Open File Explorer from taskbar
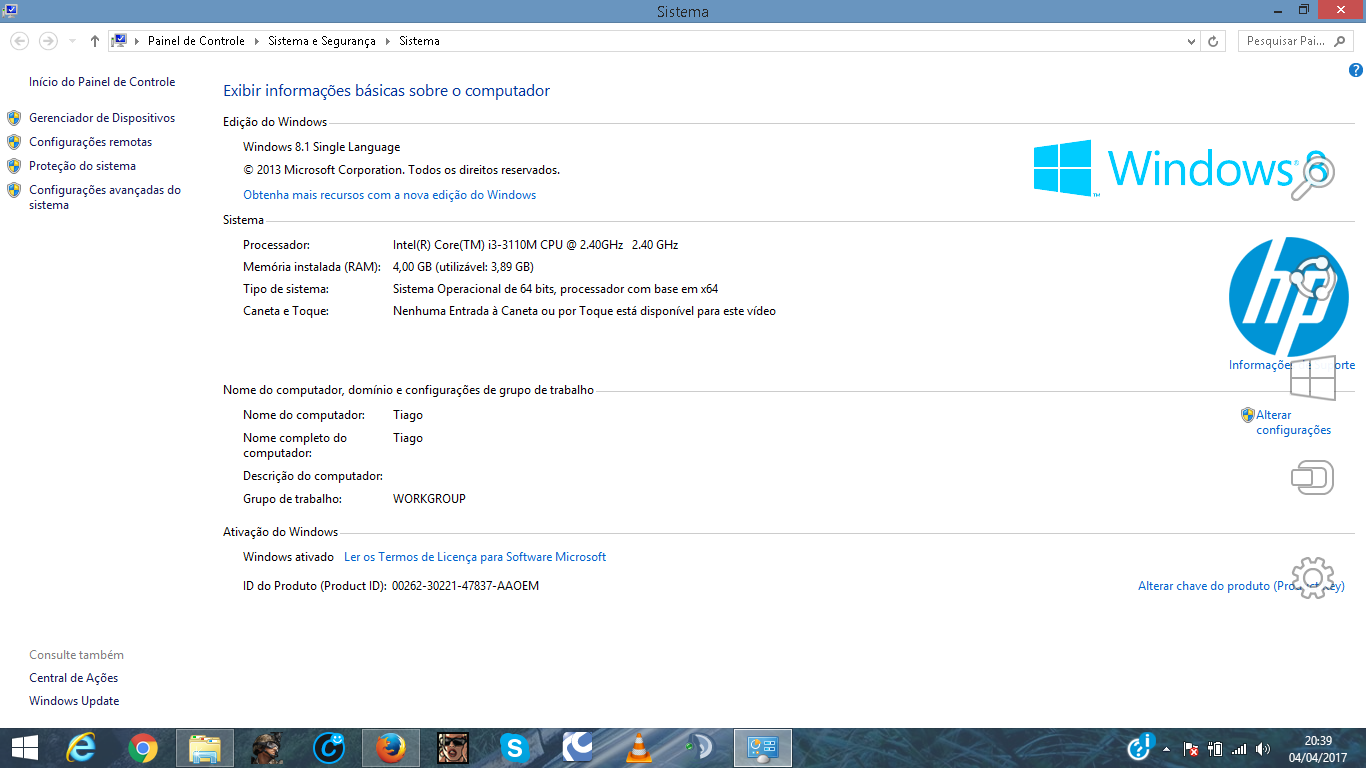 click(205, 747)
